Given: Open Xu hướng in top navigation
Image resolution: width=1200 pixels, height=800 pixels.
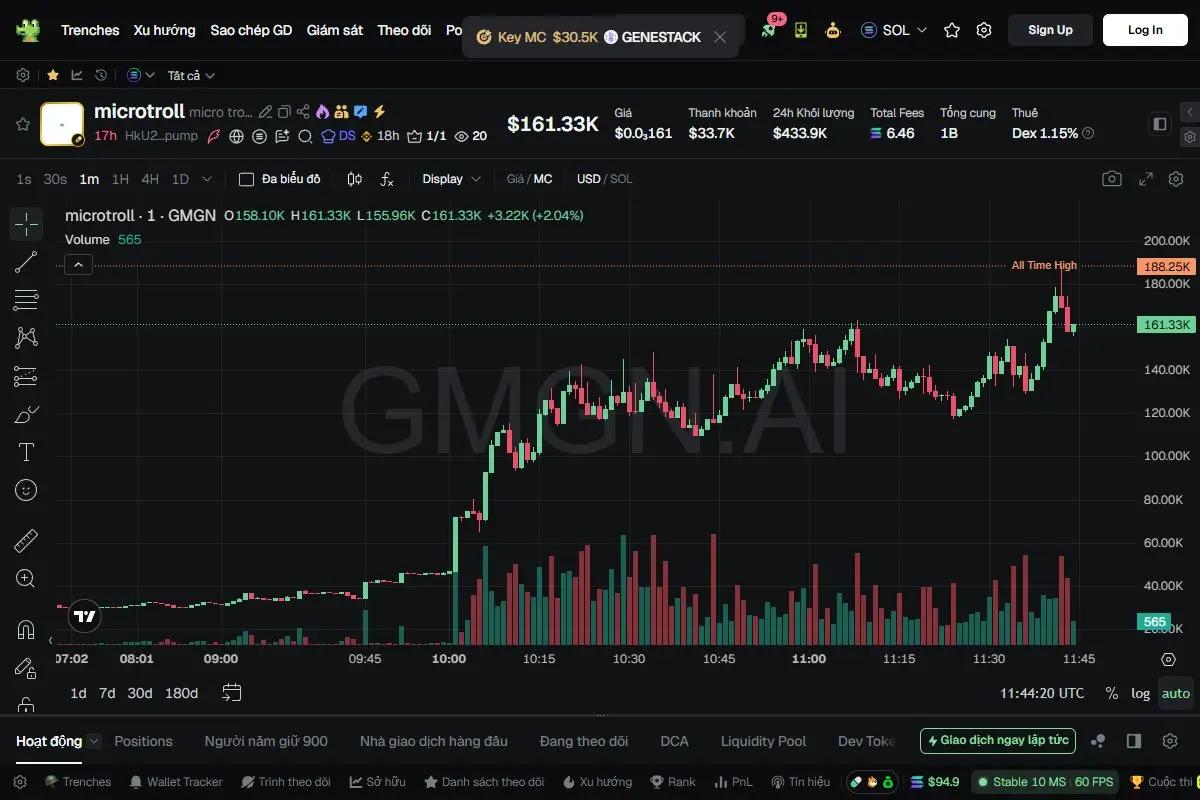Looking at the screenshot, I should [x=165, y=30].
